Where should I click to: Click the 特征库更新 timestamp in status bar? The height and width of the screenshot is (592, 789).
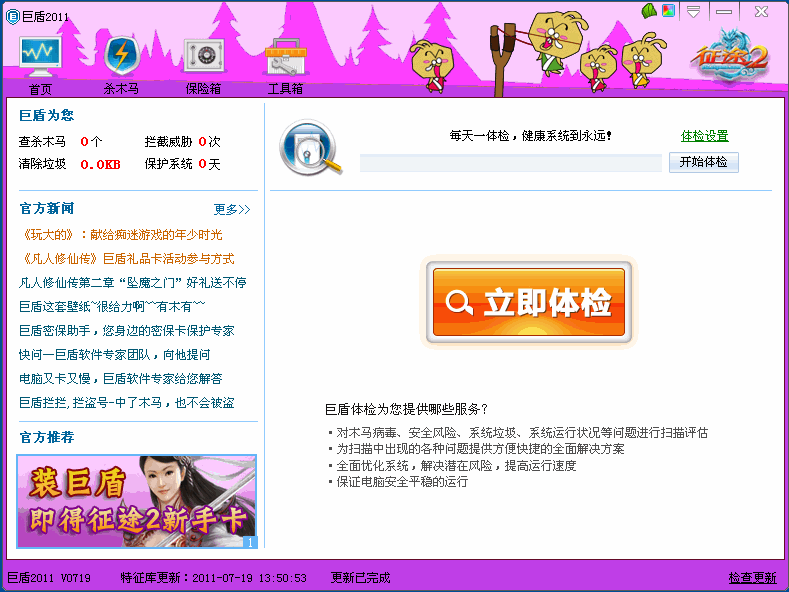point(213,577)
